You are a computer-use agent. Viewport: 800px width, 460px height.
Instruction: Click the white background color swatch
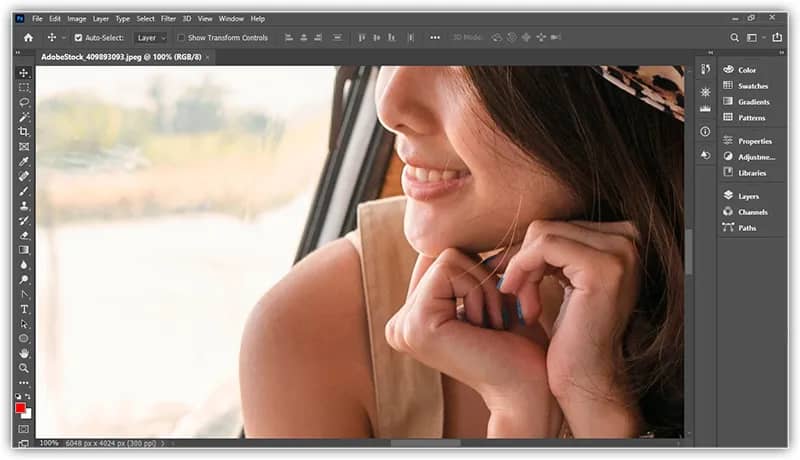click(28, 415)
